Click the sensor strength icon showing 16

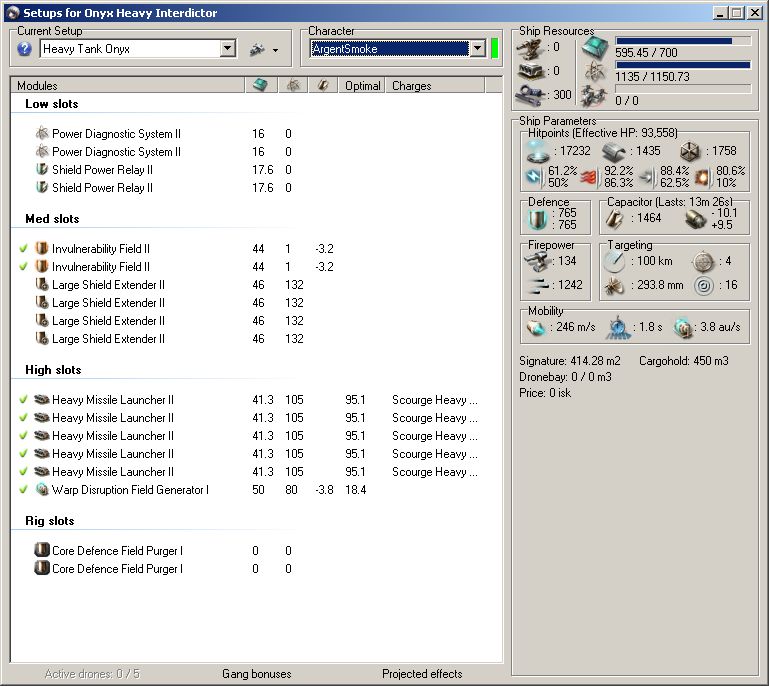click(x=704, y=286)
